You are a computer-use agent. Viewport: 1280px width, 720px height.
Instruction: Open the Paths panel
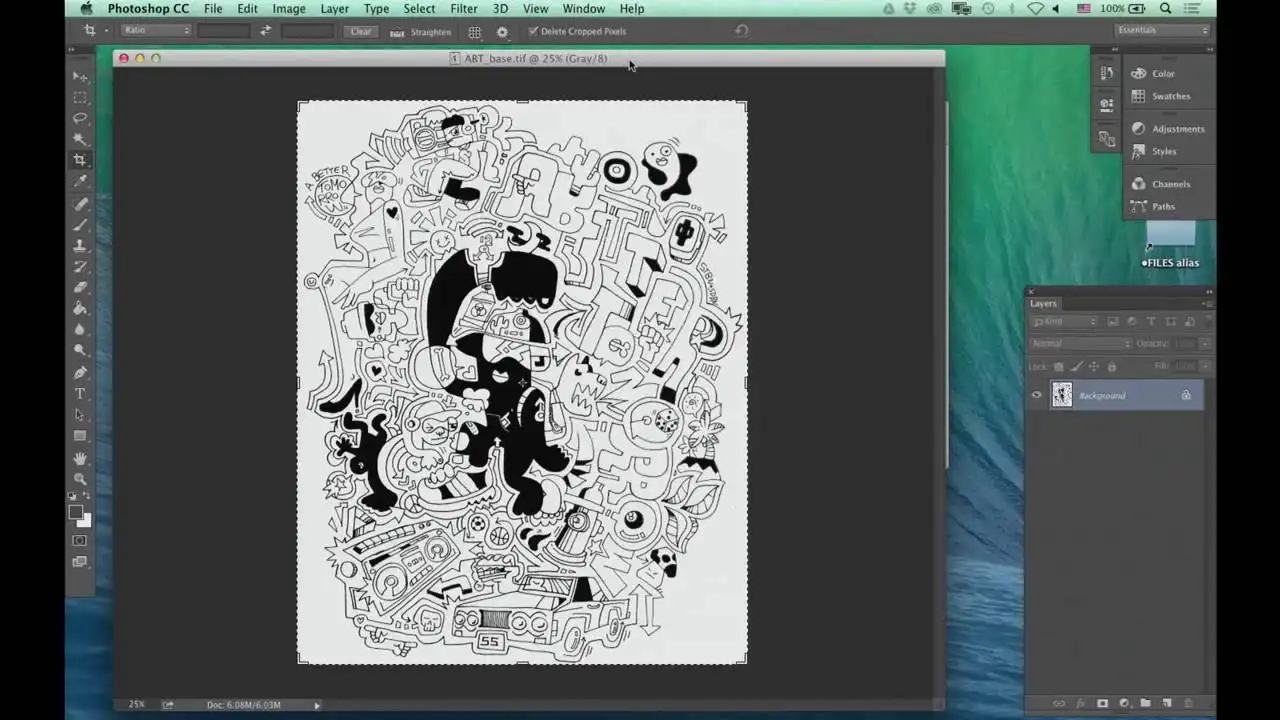(x=1163, y=206)
